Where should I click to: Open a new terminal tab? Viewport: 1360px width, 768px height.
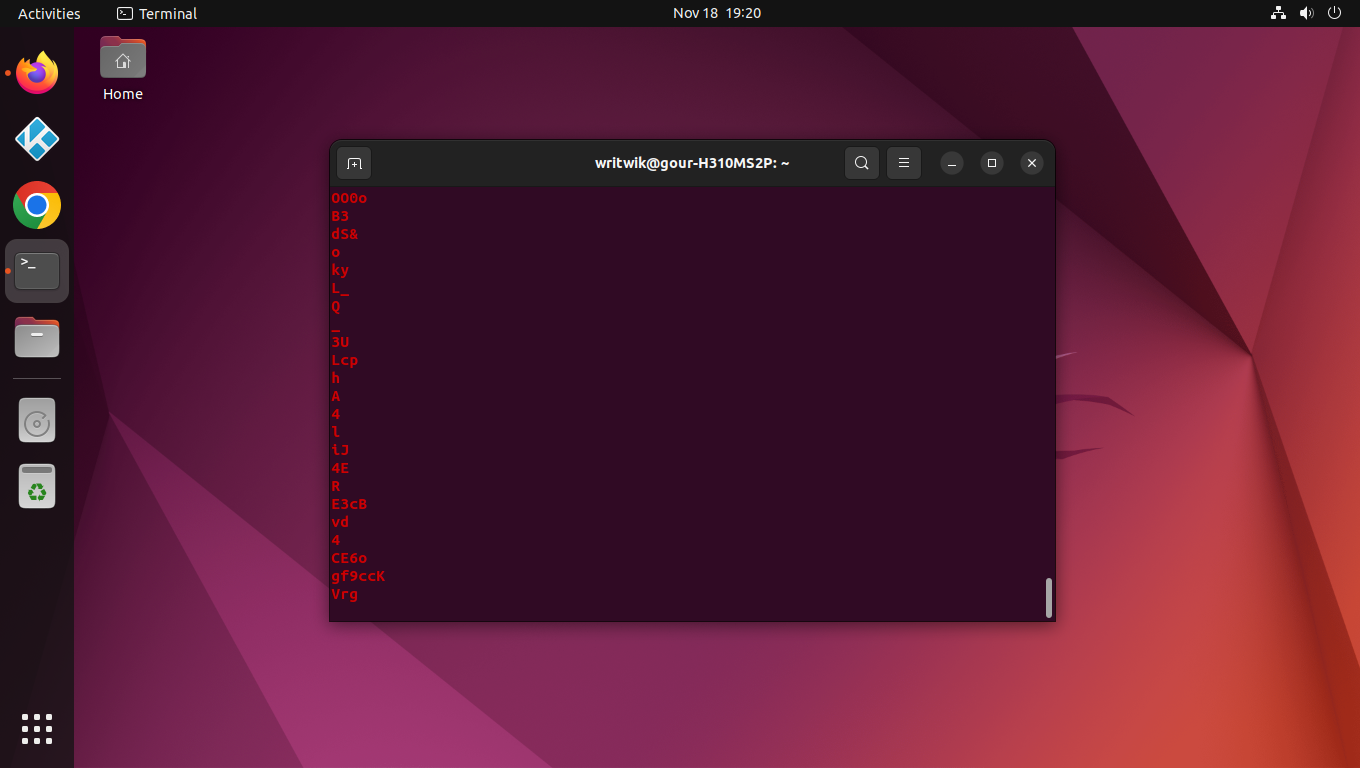pos(353,163)
